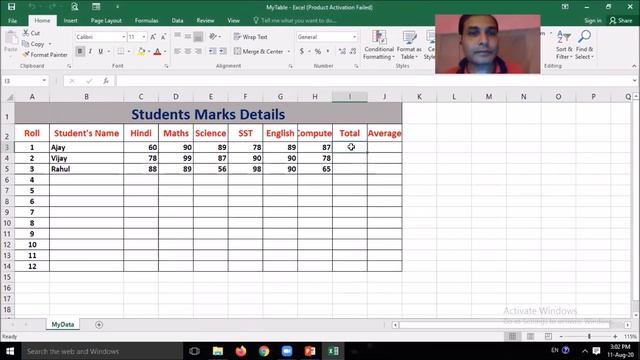Apply the Fill Color bucket
The image size is (640, 360).
tap(141, 51)
